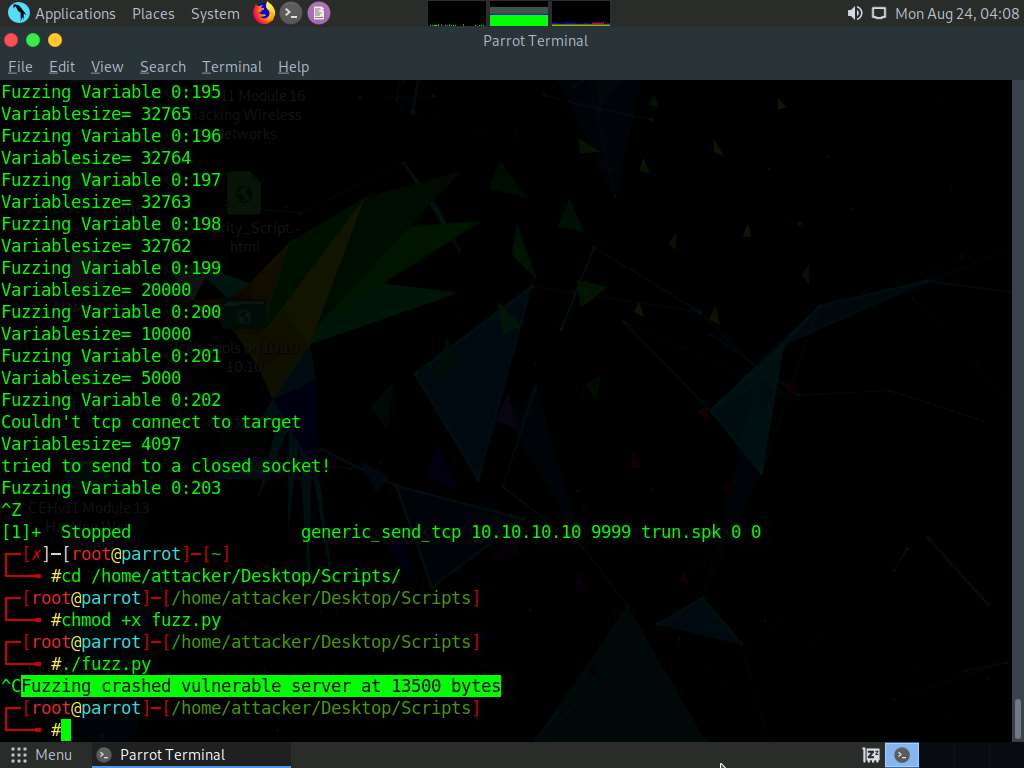
Task: Click 'tried to send to a closed socket!' line
Action: [166, 466]
